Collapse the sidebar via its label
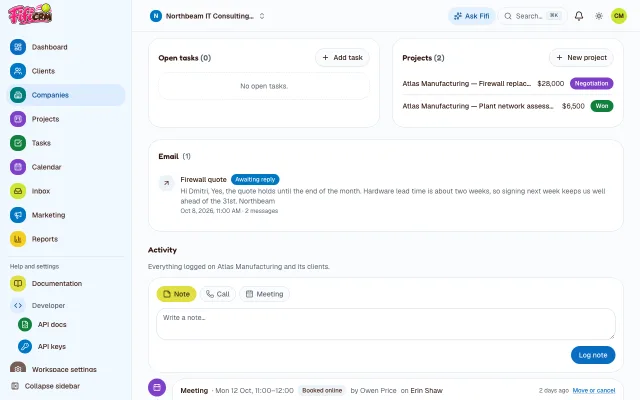640x400 pixels. (52, 386)
